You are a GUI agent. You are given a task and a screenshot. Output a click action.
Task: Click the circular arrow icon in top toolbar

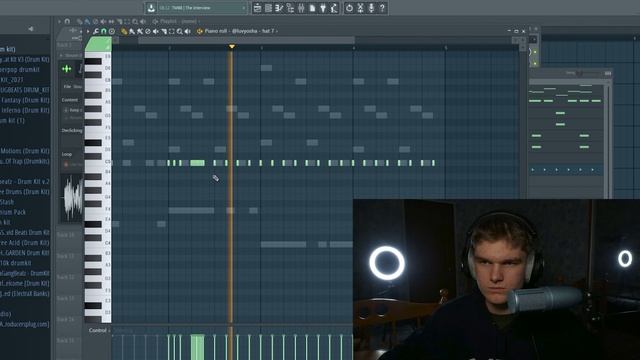[x=349, y=8]
